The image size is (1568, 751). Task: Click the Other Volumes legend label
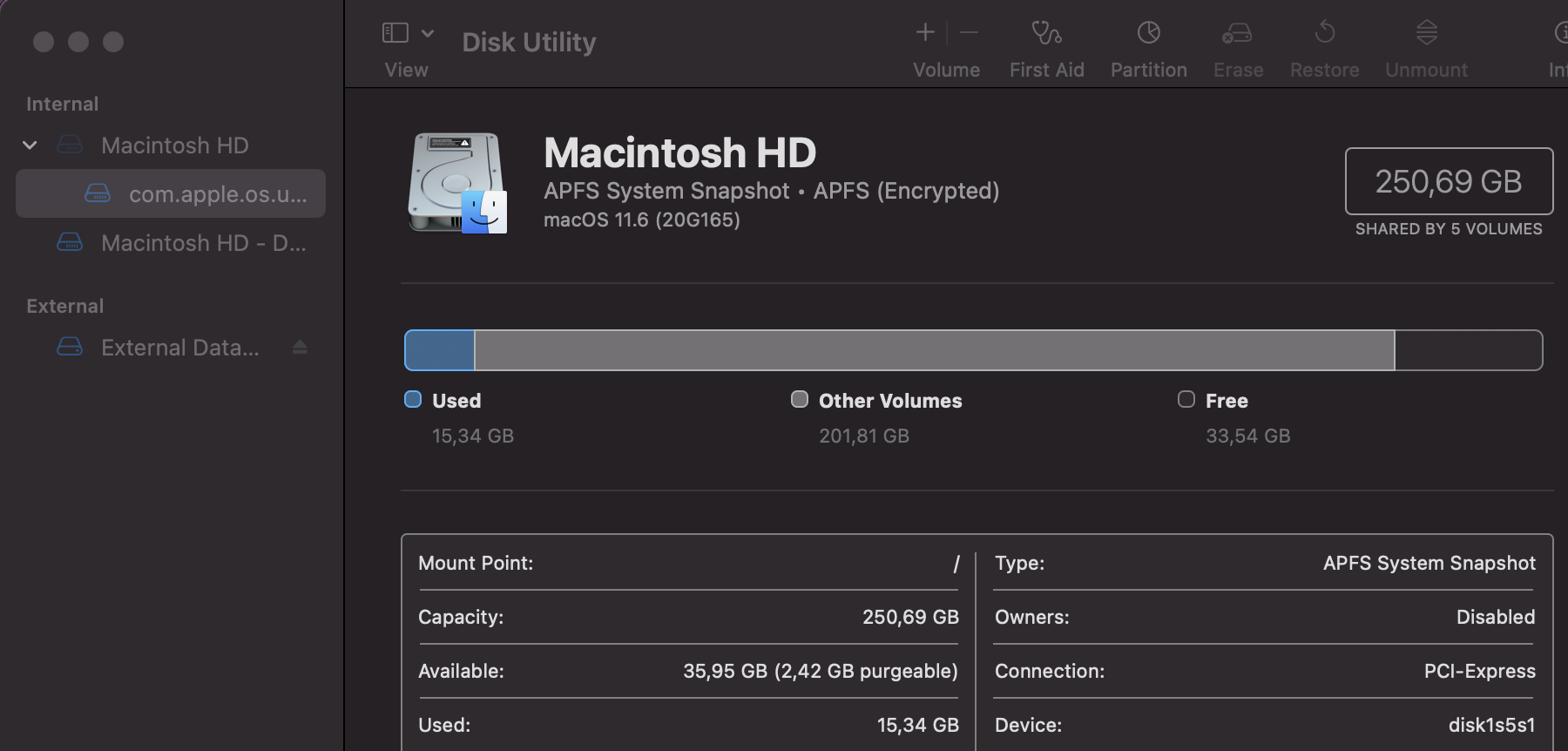click(890, 401)
